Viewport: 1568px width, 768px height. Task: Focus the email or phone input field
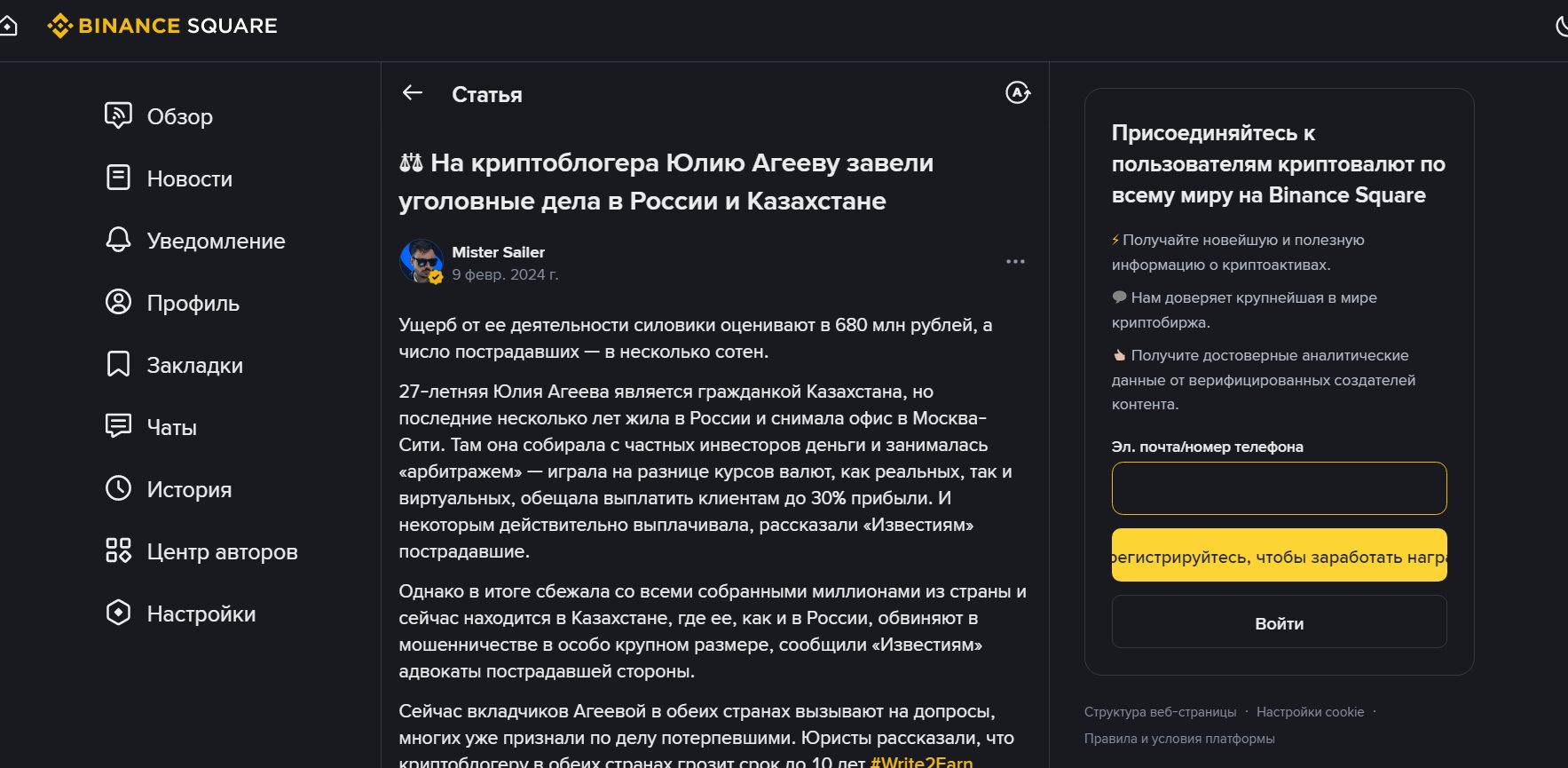(1279, 488)
